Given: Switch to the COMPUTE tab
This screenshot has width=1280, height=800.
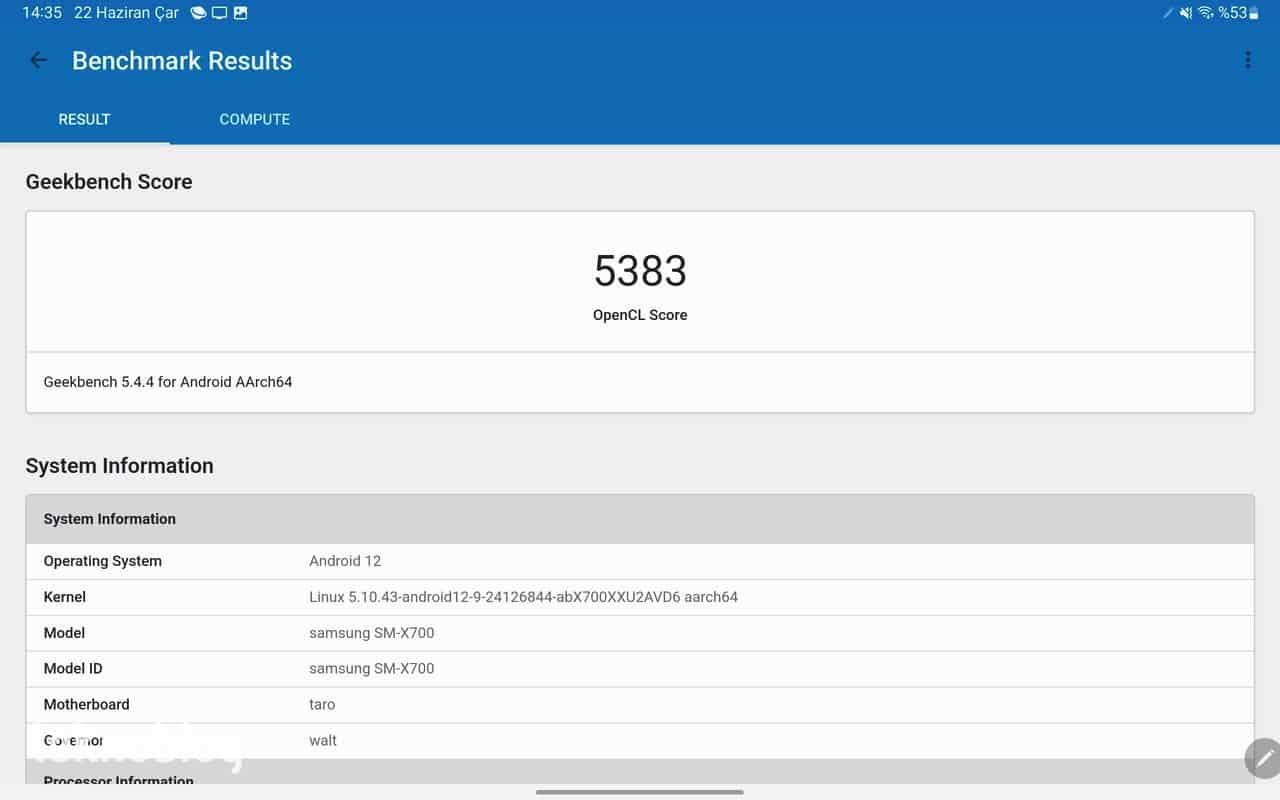Looking at the screenshot, I should tap(254, 119).
